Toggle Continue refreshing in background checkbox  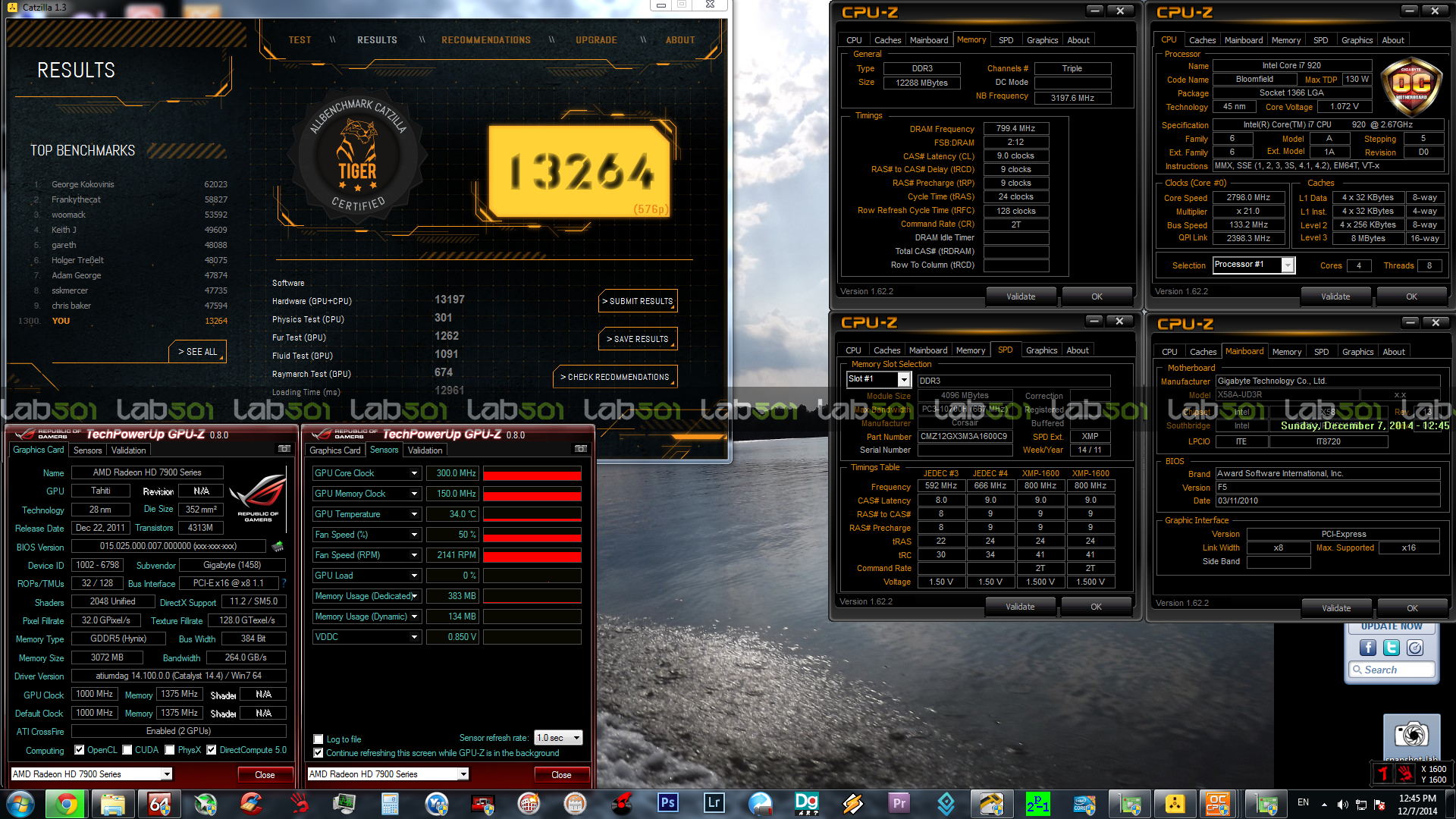pos(318,753)
